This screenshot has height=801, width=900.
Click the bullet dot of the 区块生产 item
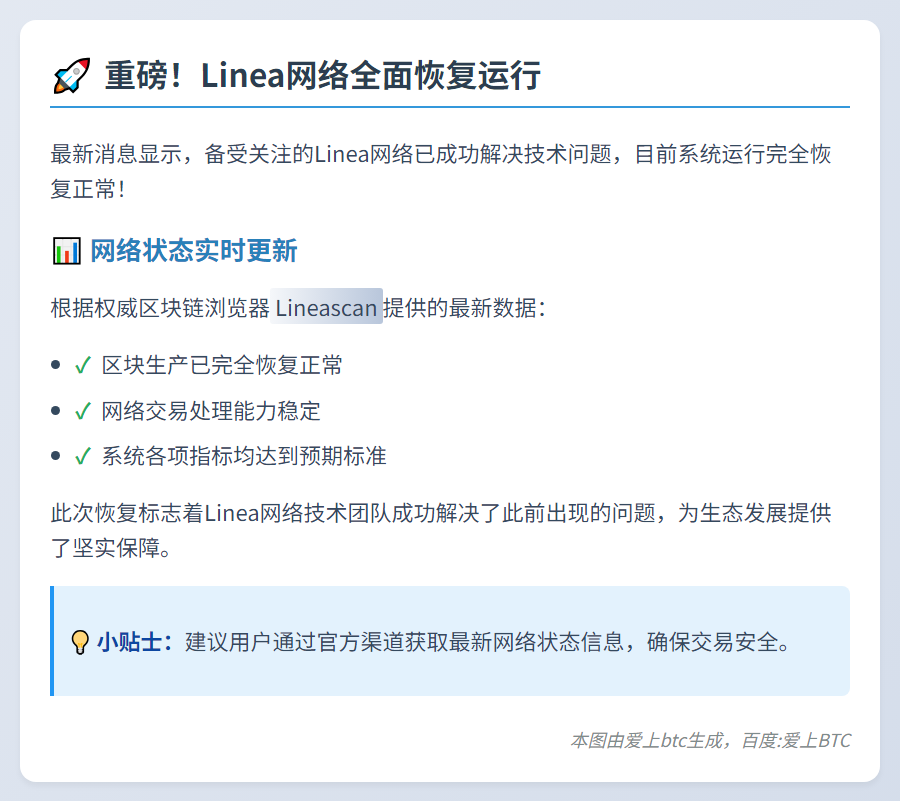click(56, 365)
